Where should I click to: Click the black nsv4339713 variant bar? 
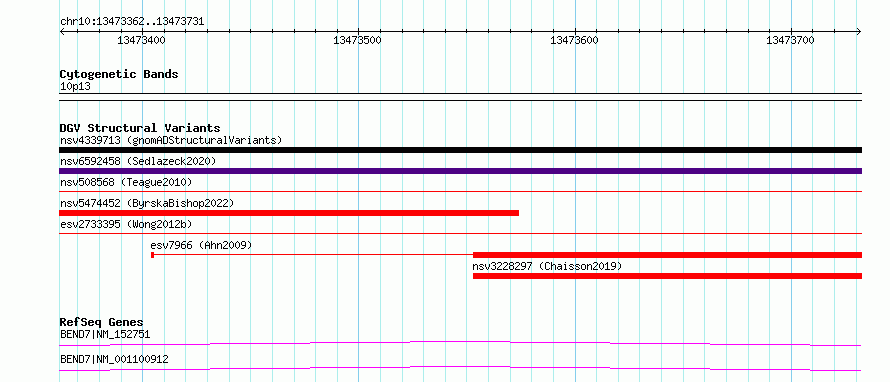(x=460, y=150)
